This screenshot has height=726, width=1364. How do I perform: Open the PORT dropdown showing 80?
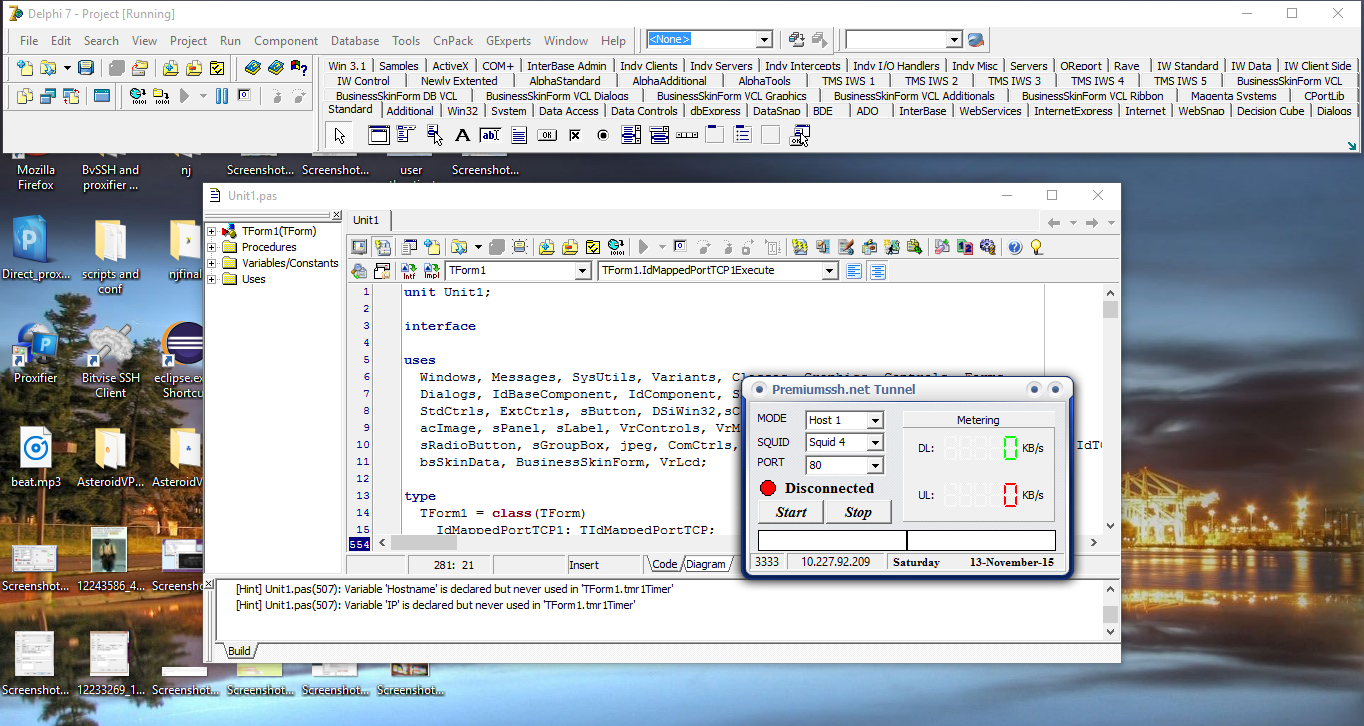click(x=875, y=465)
